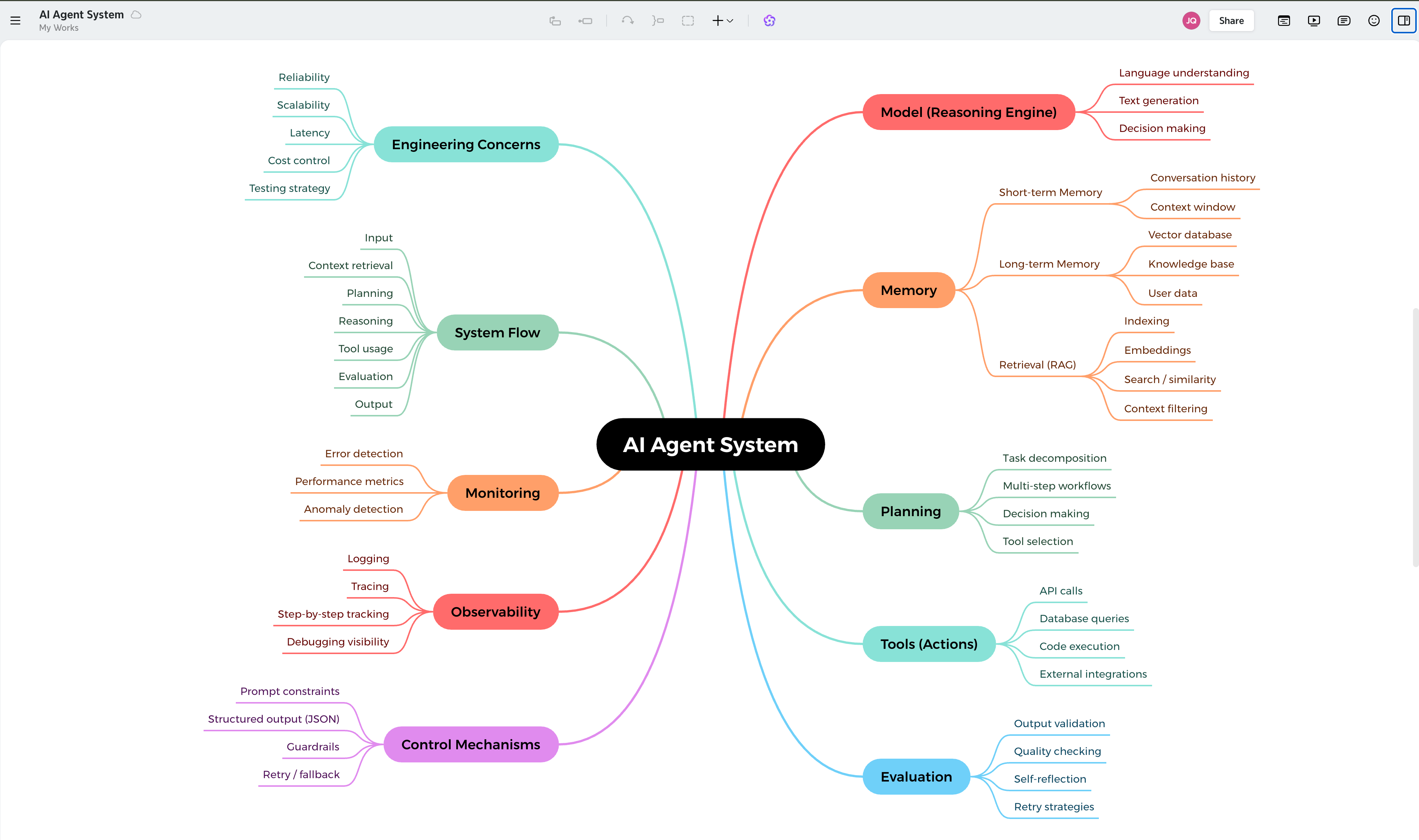
Task: Select the Monitoring topic
Action: (x=503, y=493)
